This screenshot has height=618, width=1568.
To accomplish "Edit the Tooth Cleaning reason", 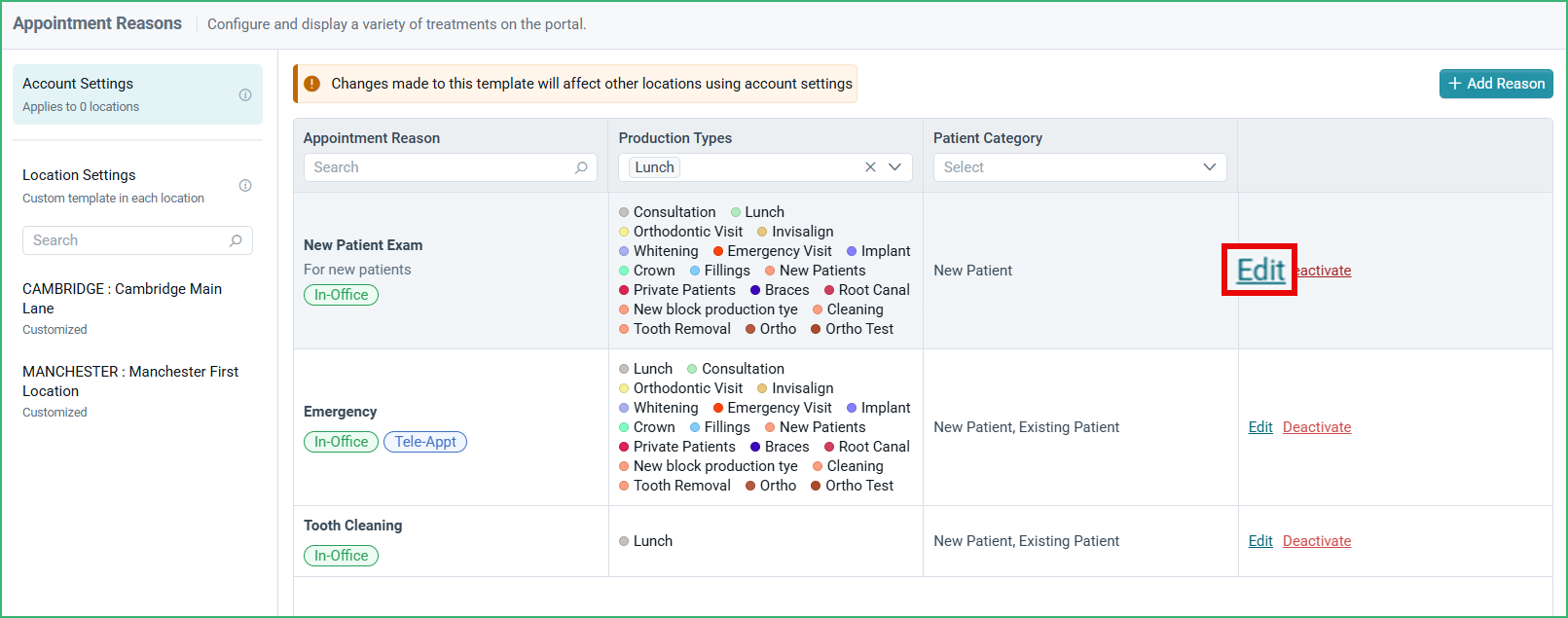I will [1260, 541].
